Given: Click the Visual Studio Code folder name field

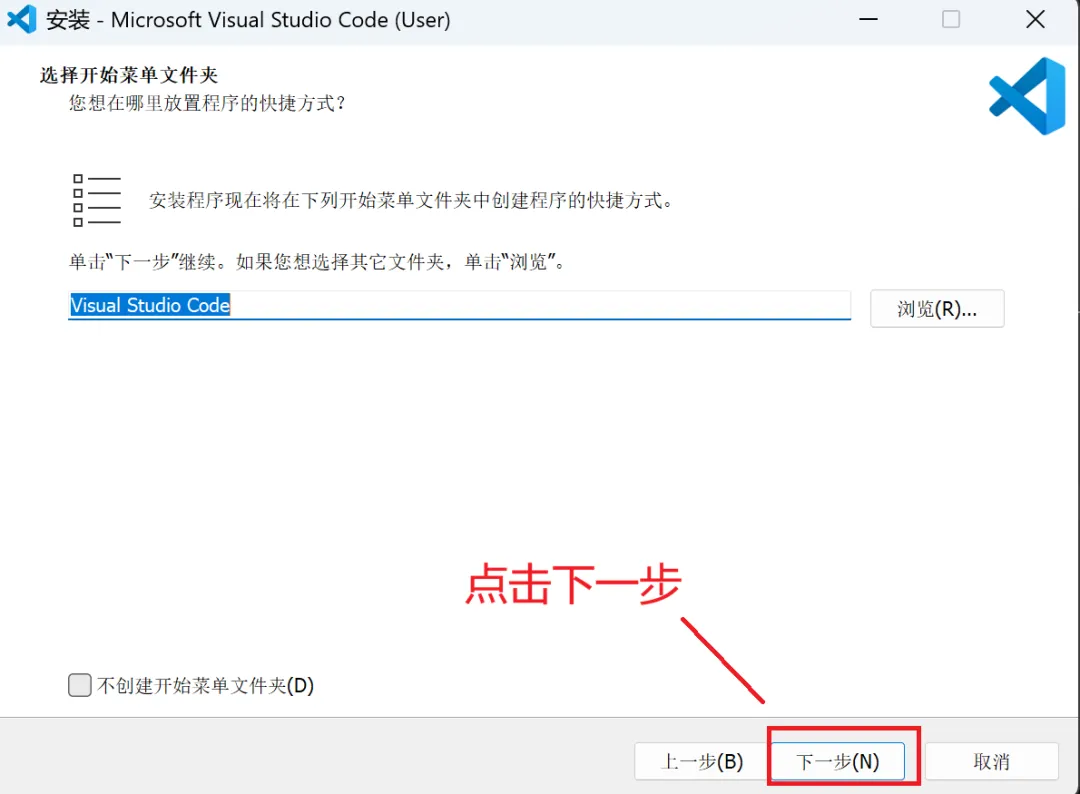Looking at the screenshot, I should point(459,305).
